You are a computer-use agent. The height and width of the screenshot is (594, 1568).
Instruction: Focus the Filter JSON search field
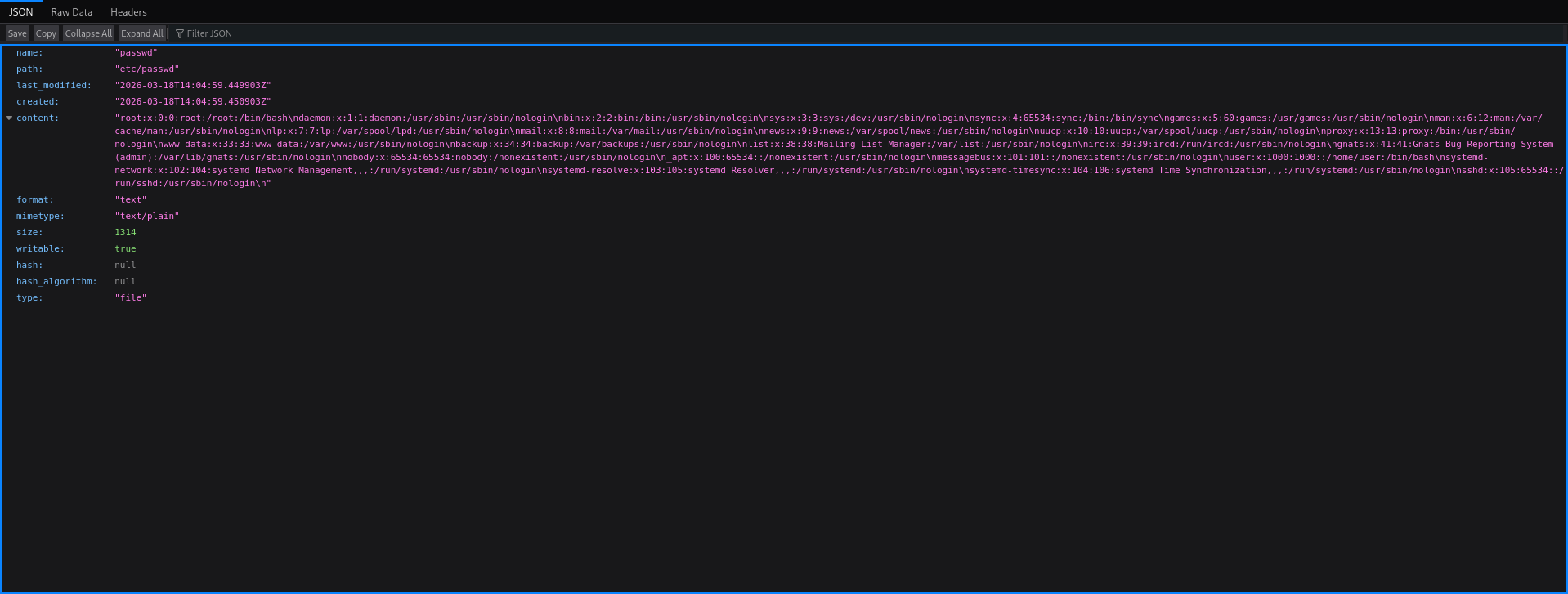pyautogui.click(x=867, y=33)
